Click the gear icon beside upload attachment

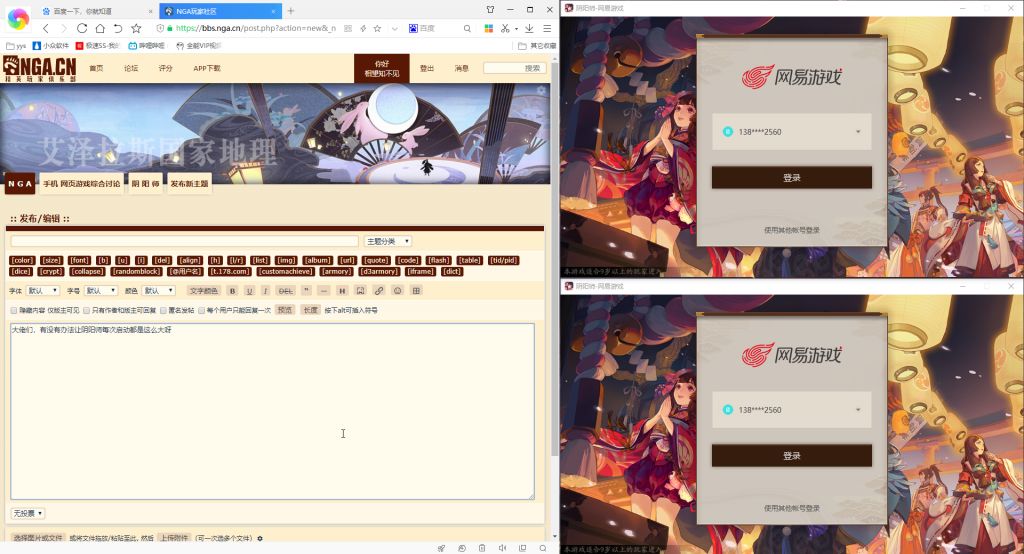[260, 538]
